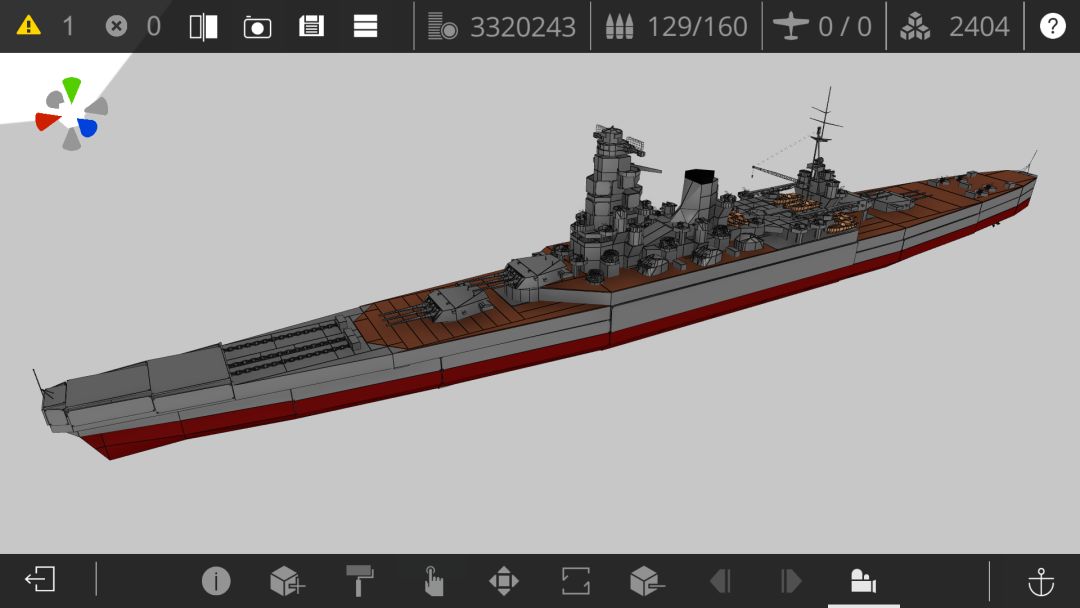1080x608 pixels.
Task: Check the ammunition count 129/160
Action: click(676, 26)
